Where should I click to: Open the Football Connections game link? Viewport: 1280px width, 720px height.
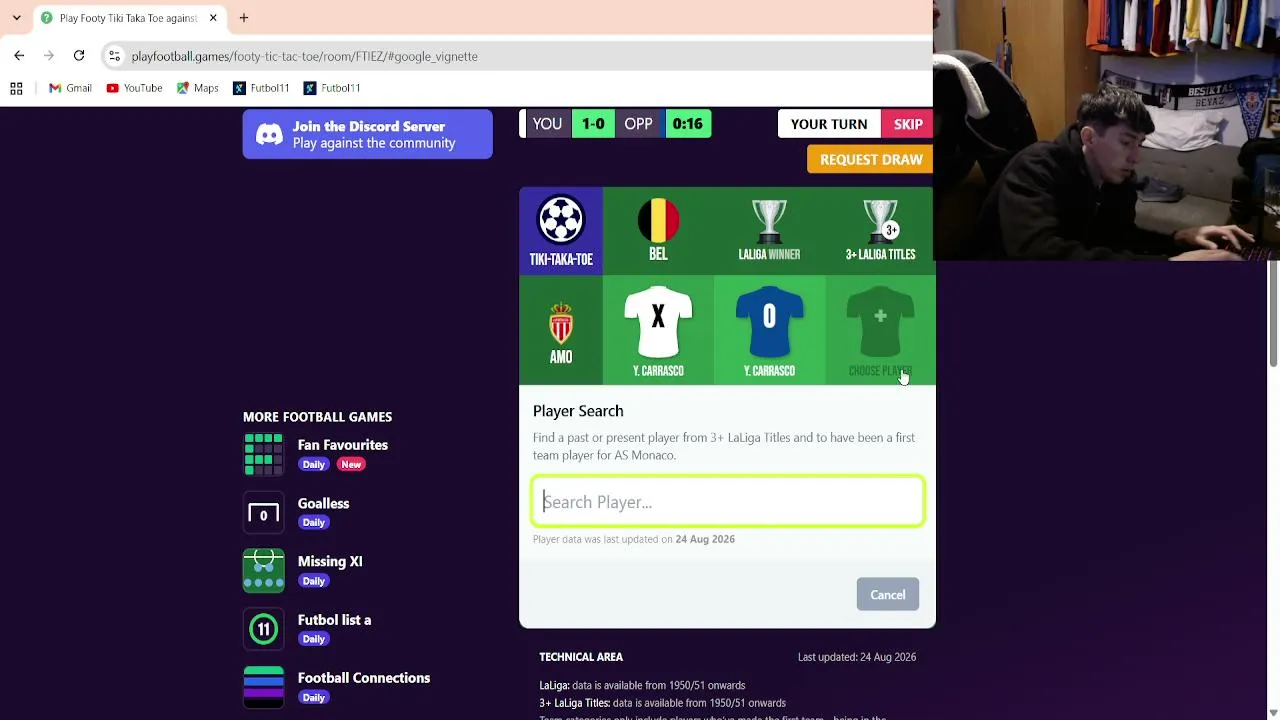click(x=364, y=678)
